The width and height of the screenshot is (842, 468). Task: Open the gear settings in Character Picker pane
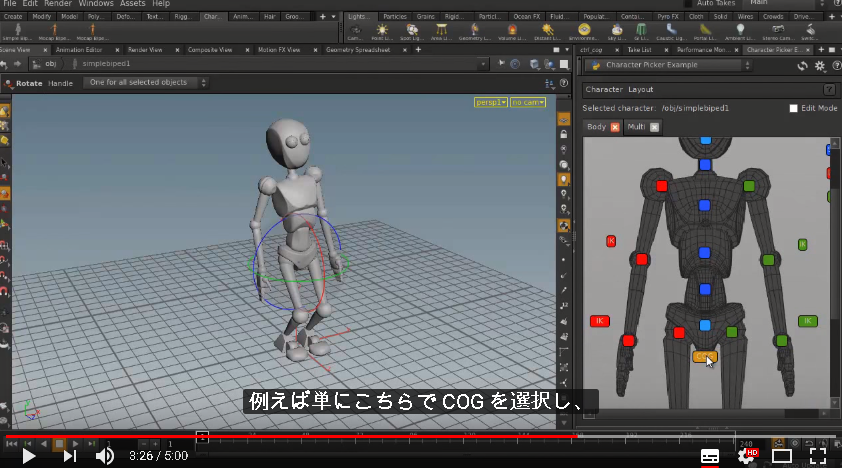[819, 65]
